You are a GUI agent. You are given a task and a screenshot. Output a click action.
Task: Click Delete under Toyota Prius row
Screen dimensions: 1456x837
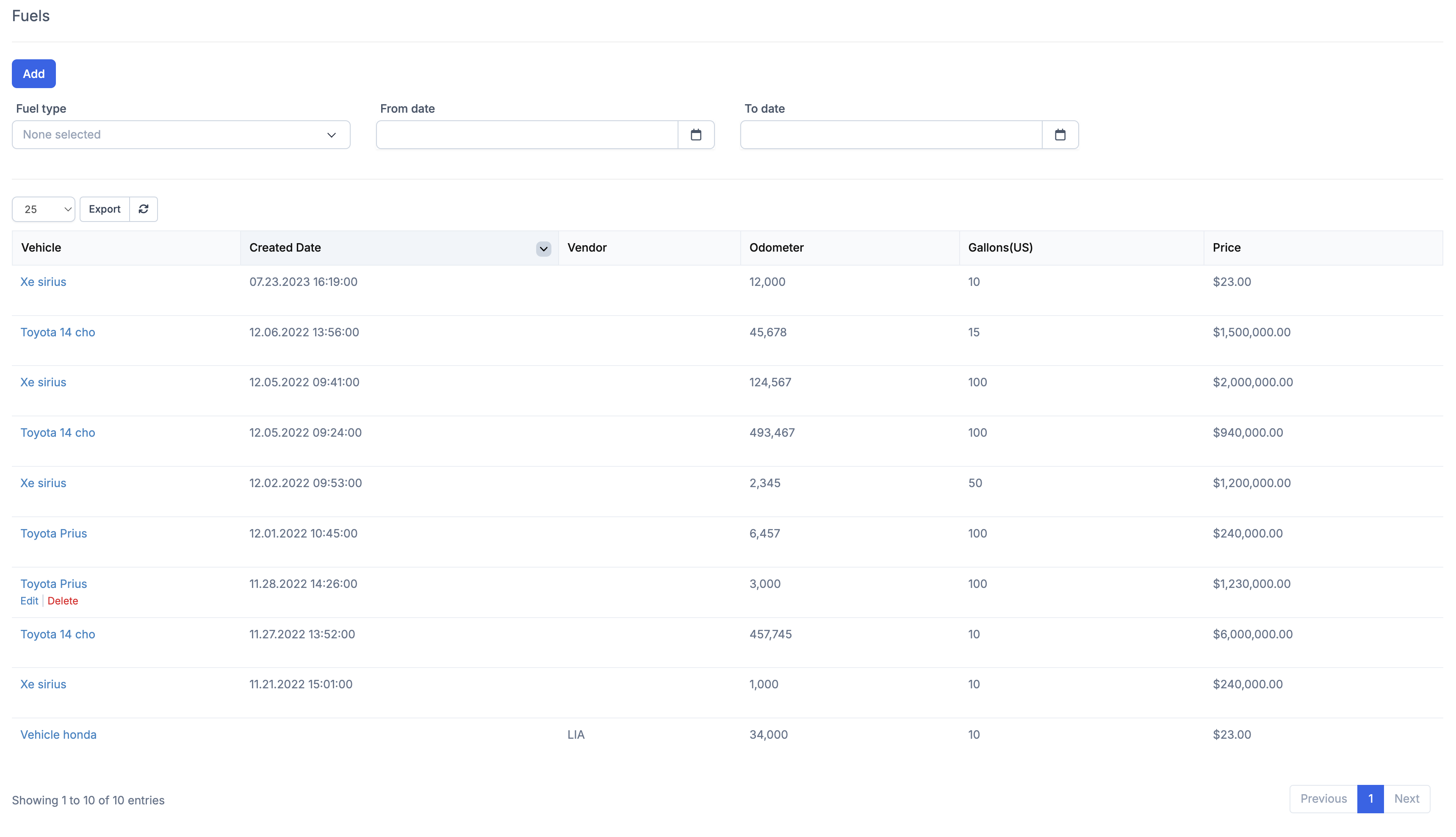pos(63,601)
